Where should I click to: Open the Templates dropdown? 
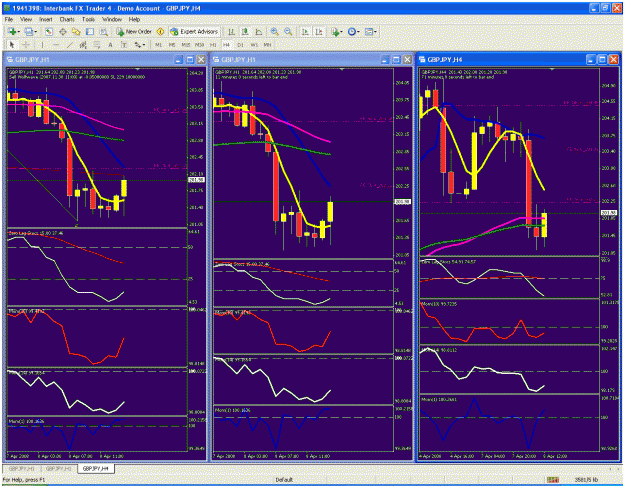(x=370, y=31)
